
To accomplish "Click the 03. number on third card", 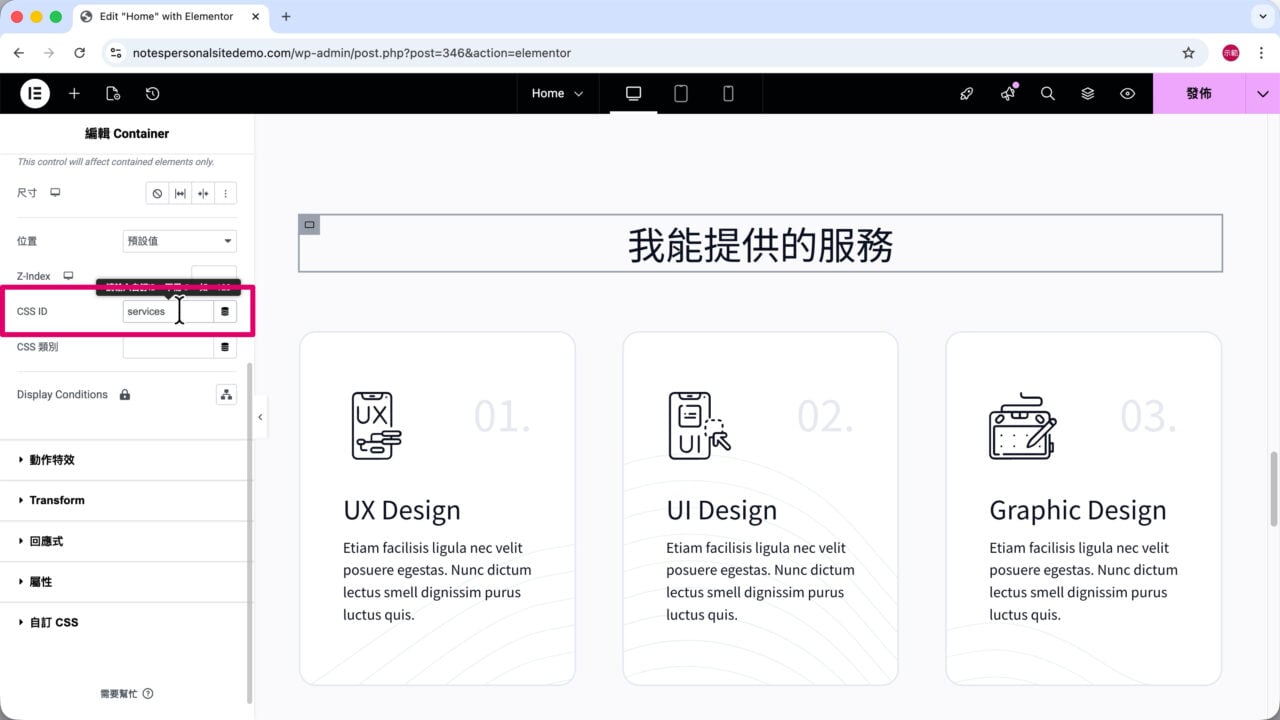I will point(1149,417).
